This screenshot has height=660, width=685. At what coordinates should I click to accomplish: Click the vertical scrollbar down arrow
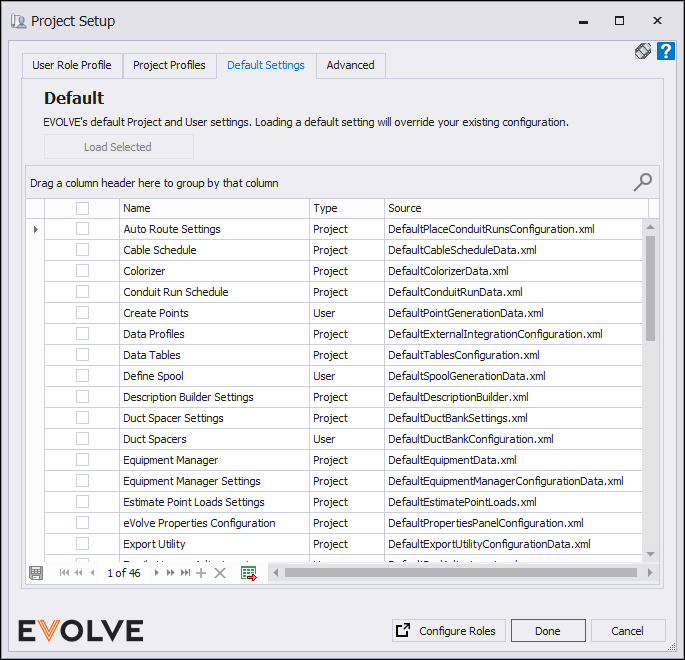650,554
